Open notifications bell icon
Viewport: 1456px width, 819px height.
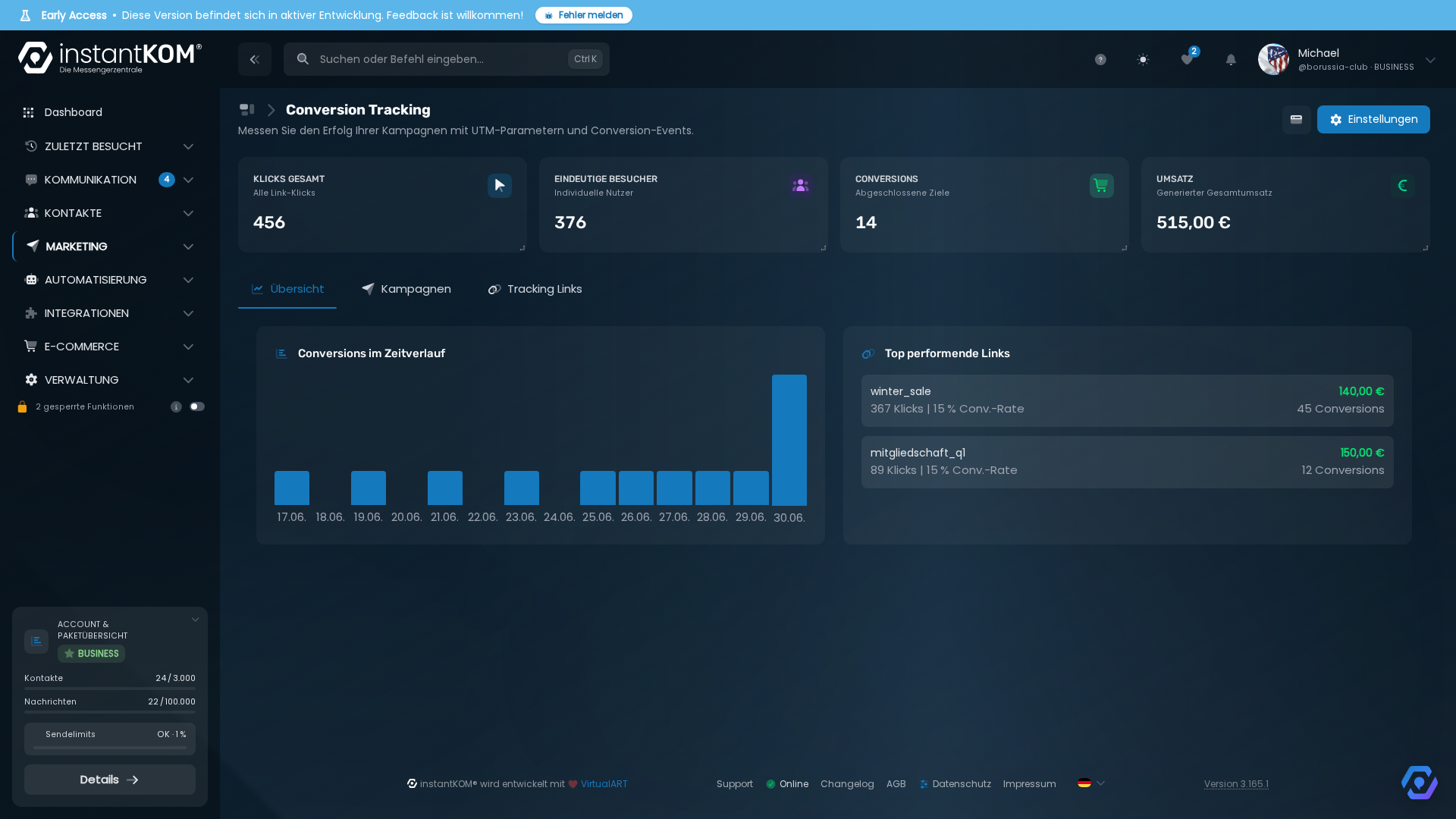(x=1231, y=59)
